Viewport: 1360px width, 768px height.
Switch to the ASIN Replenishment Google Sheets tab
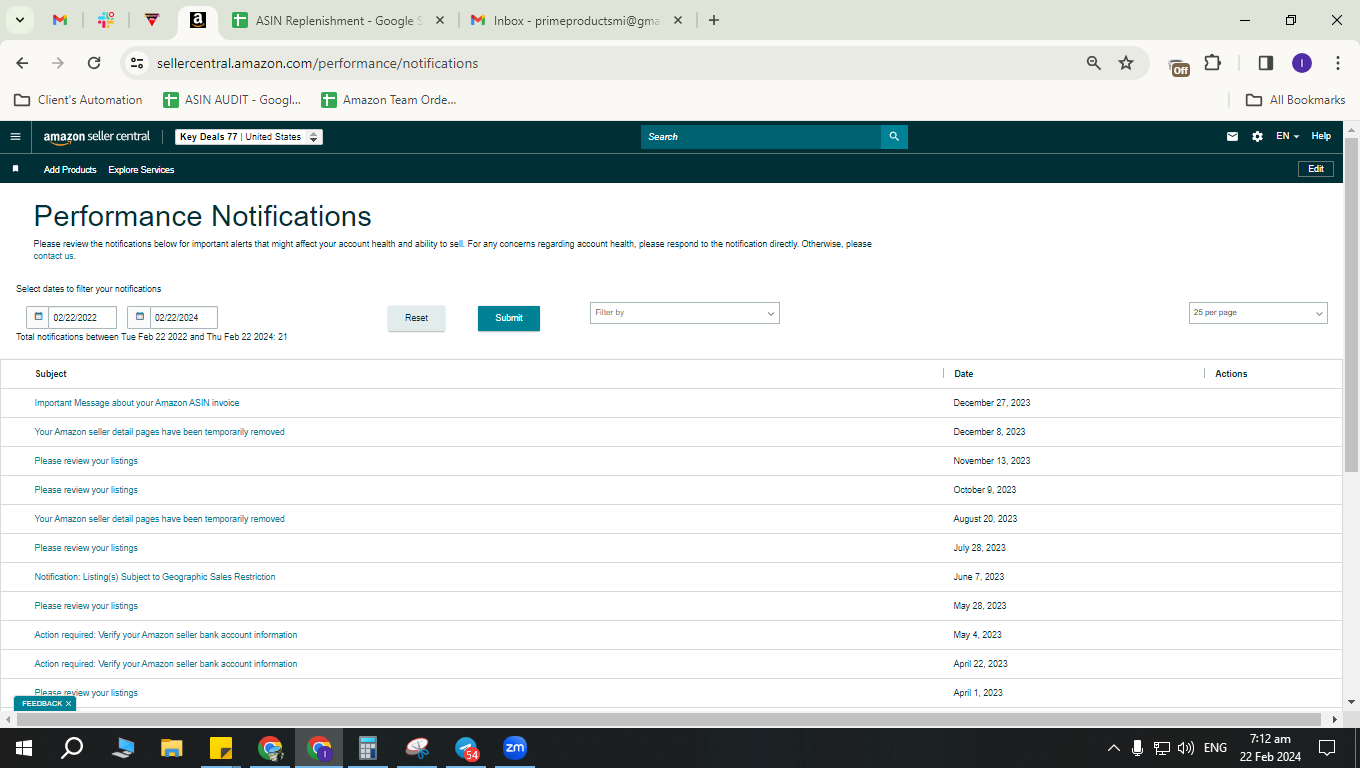pyautogui.click(x=339, y=20)
